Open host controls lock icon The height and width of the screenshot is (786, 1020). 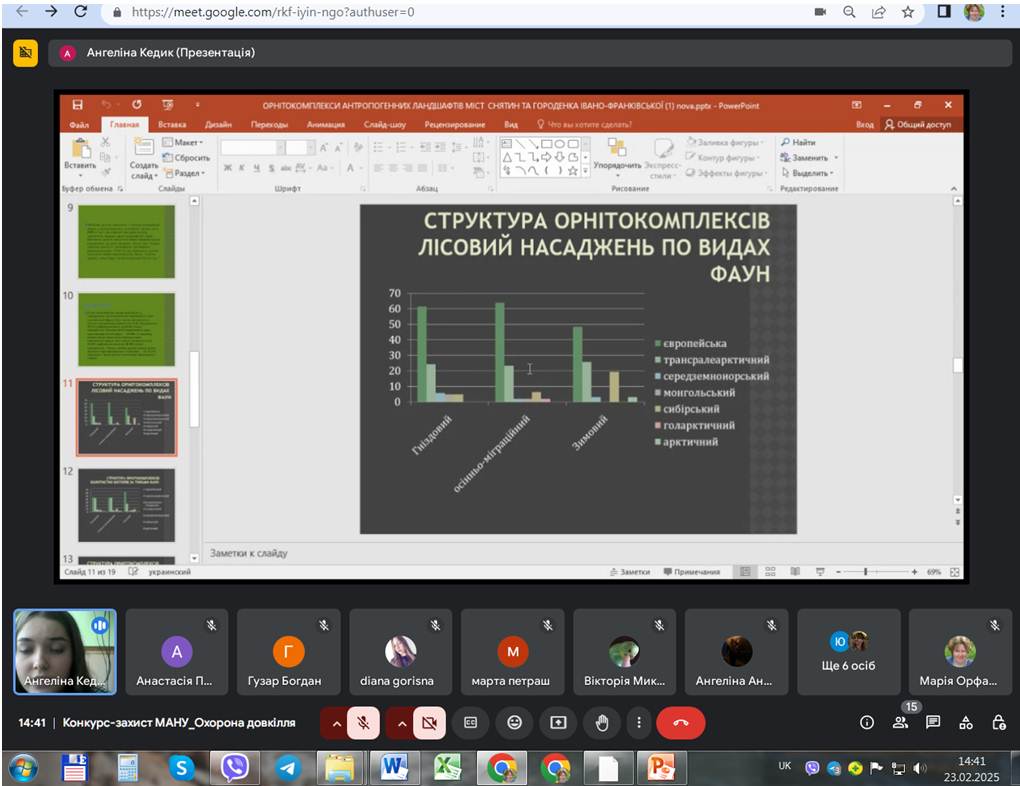coord(998,723)
